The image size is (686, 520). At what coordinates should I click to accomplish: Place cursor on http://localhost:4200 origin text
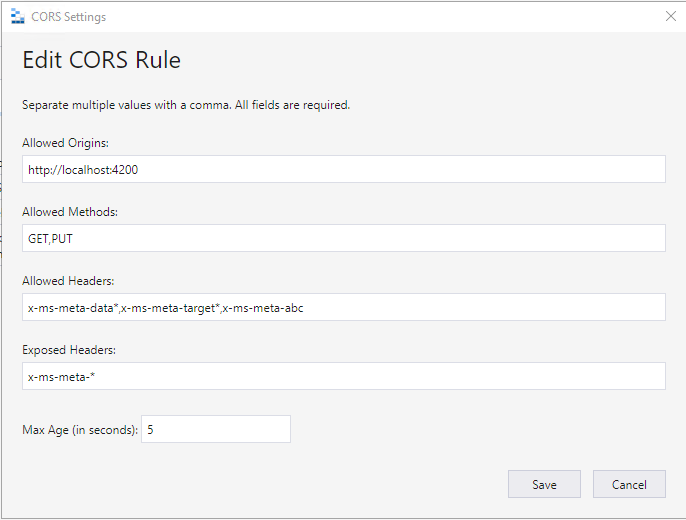(83, 170)
